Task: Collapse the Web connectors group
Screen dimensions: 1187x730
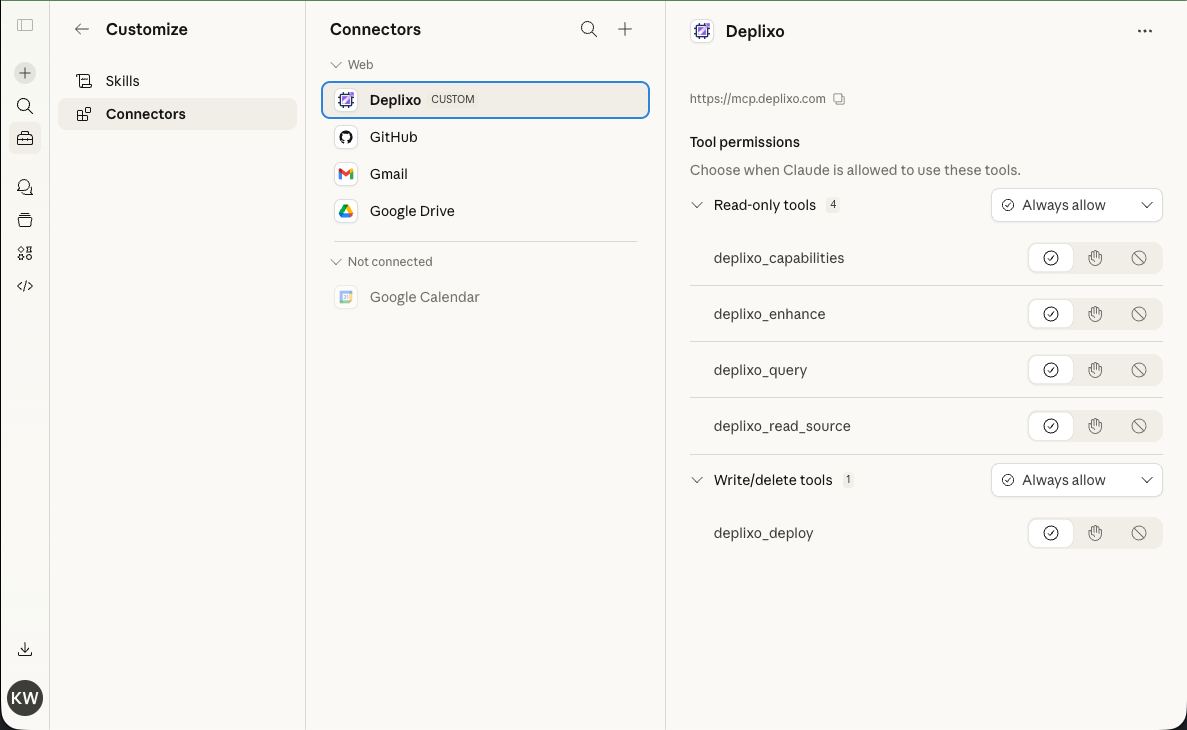Action: tap(336, 65)
